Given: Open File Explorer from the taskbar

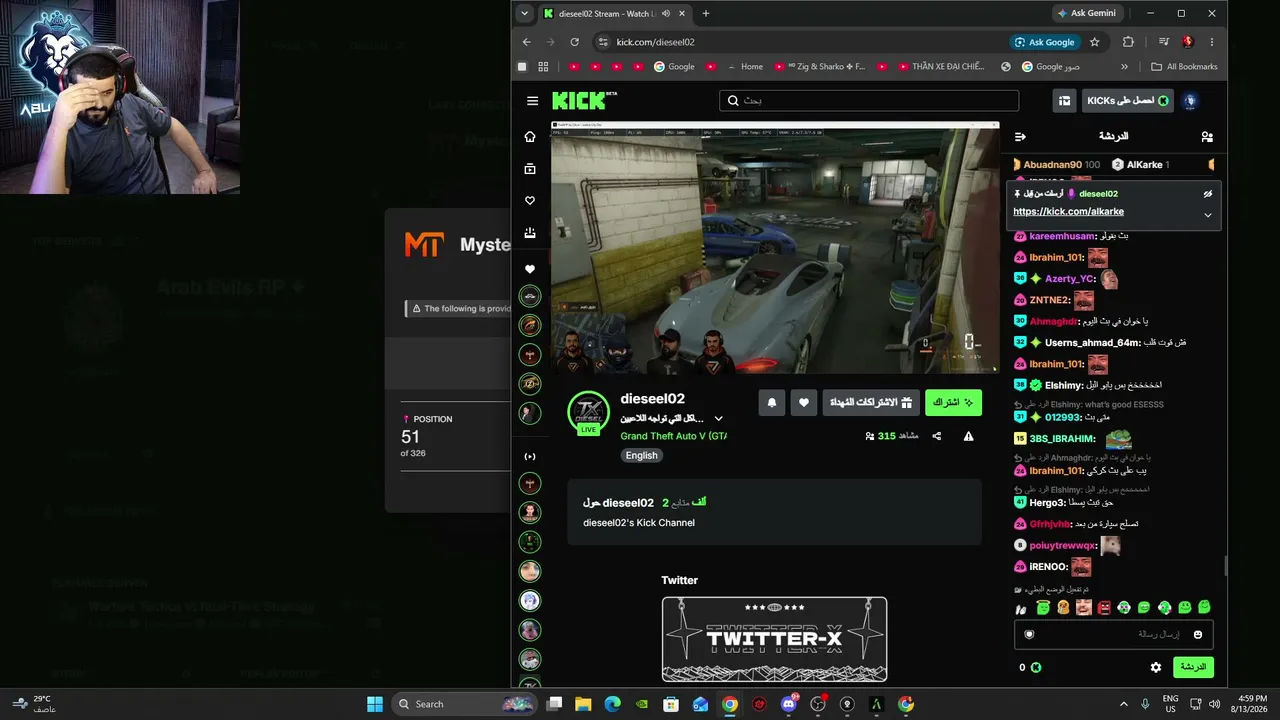Looking at the screenshot, I should 583,704.
